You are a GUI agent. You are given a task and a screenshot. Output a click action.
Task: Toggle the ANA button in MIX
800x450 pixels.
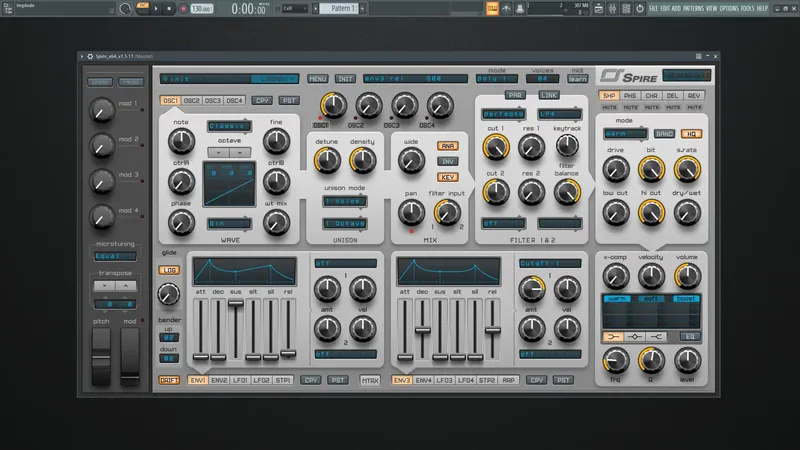(x=447, y=146)
